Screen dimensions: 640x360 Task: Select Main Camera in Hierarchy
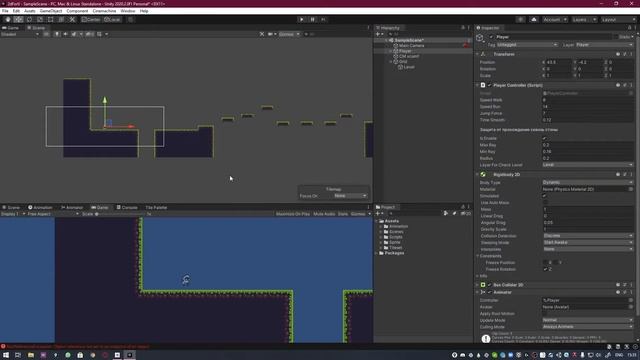[411, 46]
